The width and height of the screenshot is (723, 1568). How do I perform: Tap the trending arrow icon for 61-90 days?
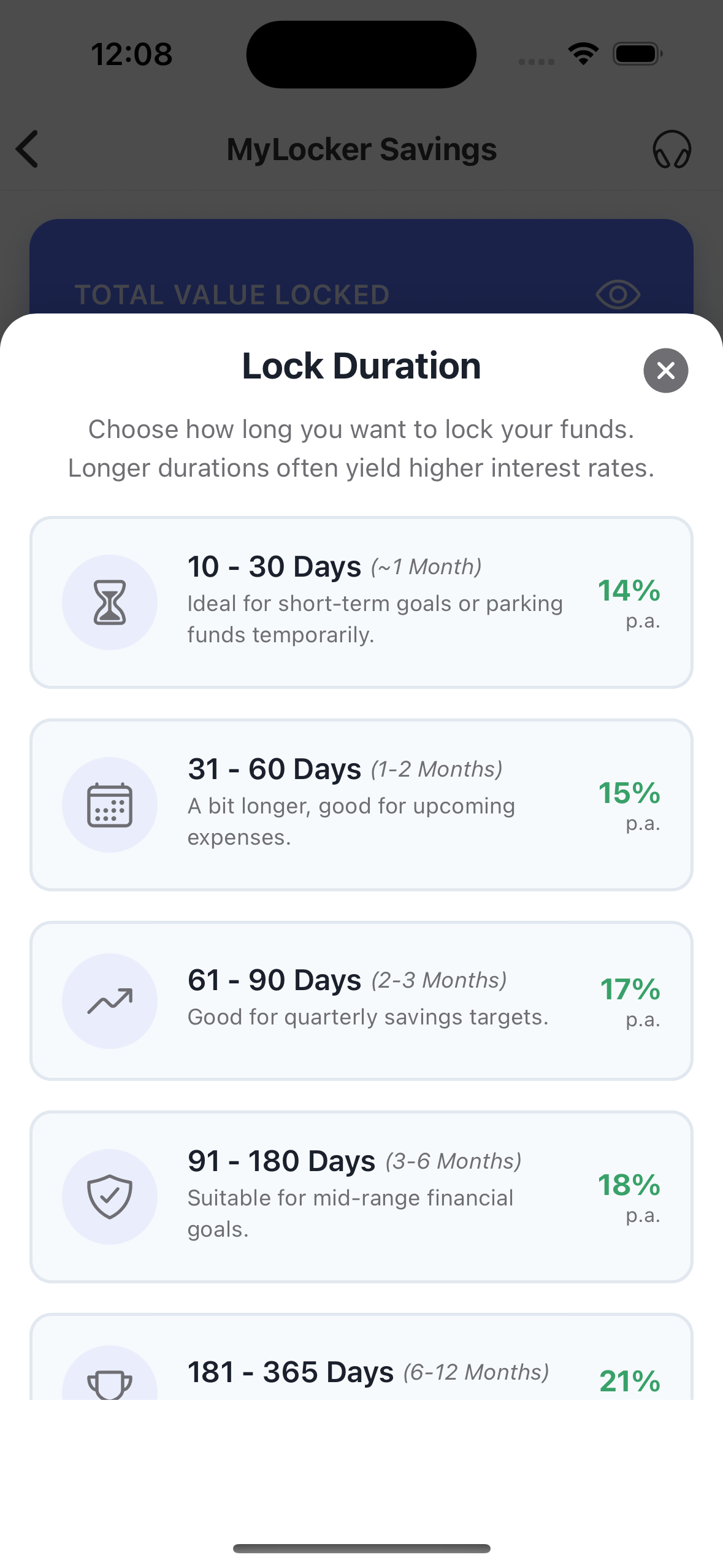point(110,1001)
